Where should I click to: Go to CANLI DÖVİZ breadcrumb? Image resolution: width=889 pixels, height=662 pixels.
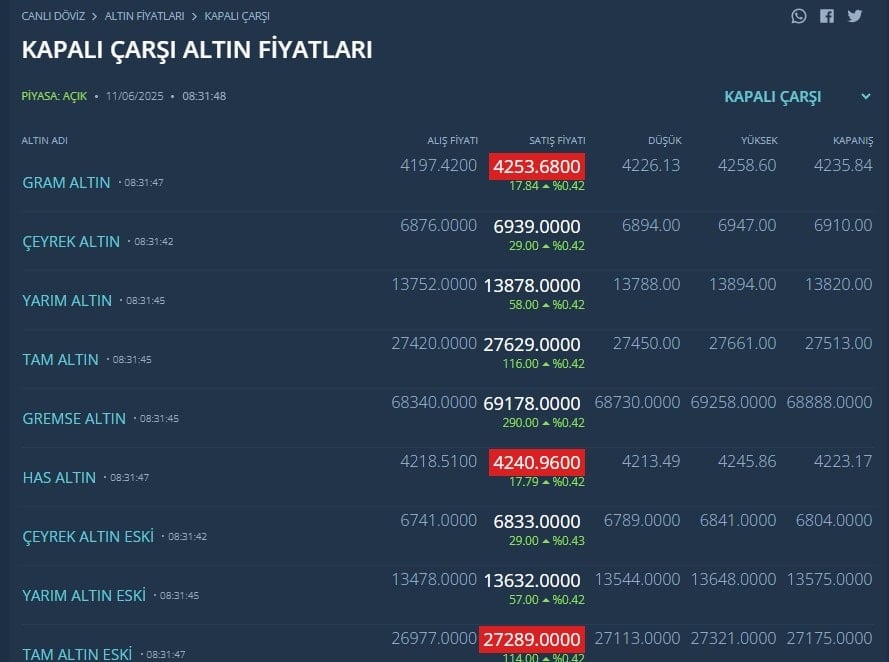point(53,16)
